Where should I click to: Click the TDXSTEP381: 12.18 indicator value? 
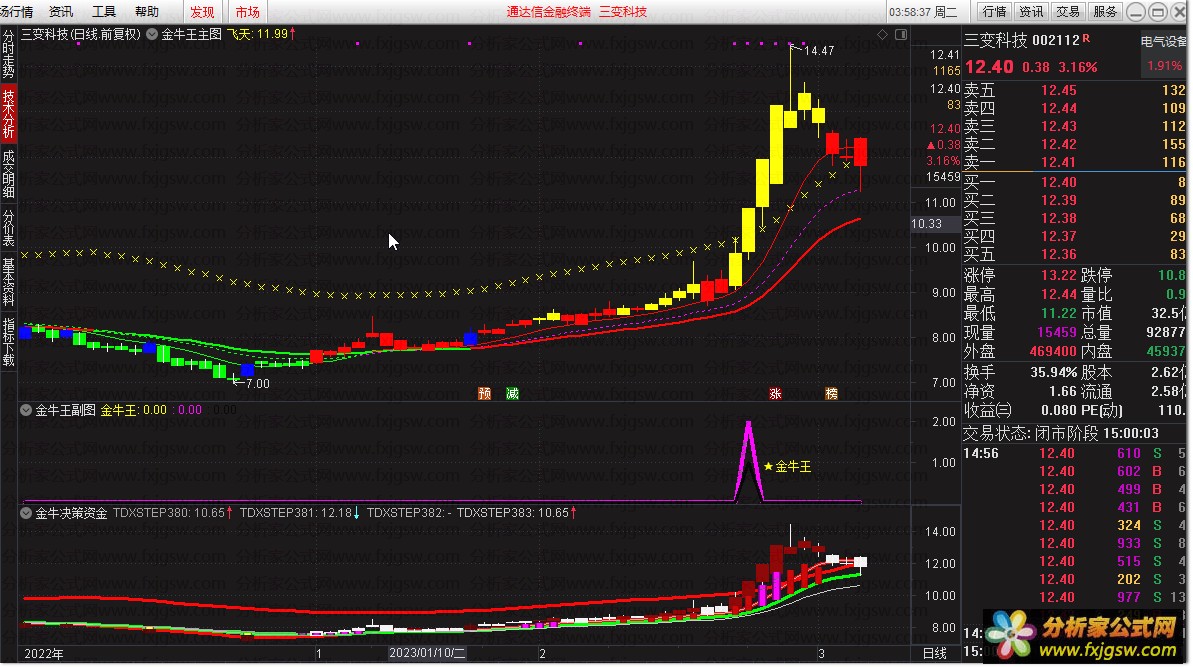pyautogui.click(x=299, y=513)
